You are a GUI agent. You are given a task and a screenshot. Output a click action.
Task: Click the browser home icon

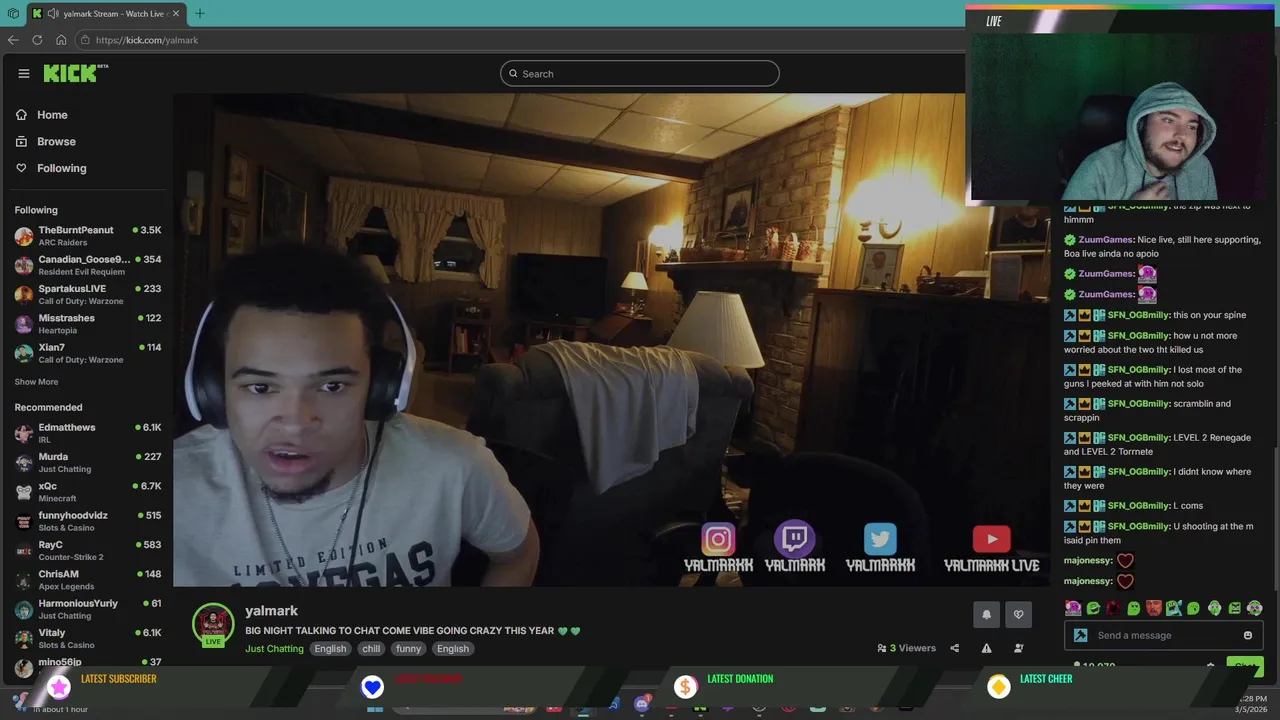click(x=61, y=40)
